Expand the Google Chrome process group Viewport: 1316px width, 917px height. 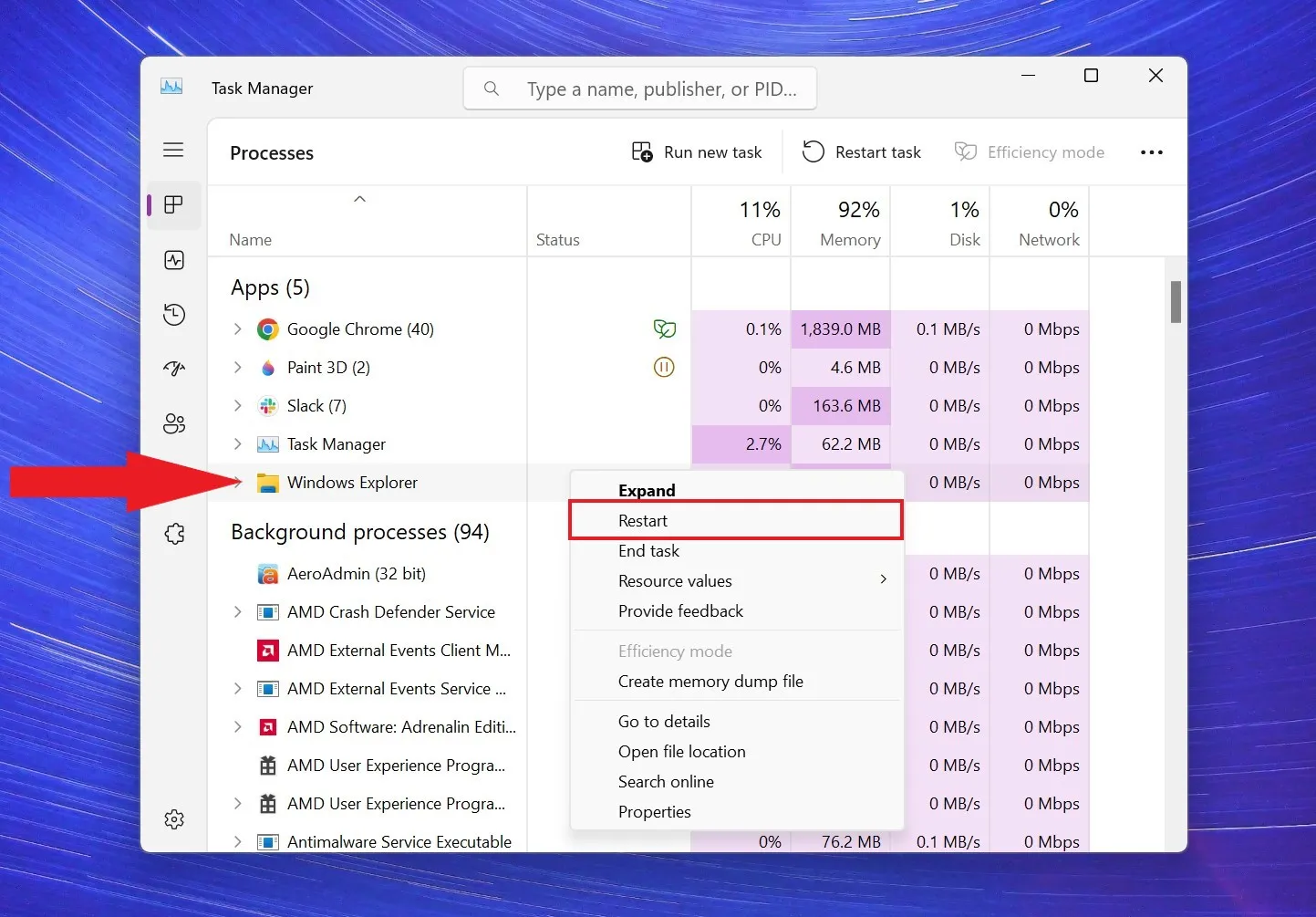click(x=238, y=329)
